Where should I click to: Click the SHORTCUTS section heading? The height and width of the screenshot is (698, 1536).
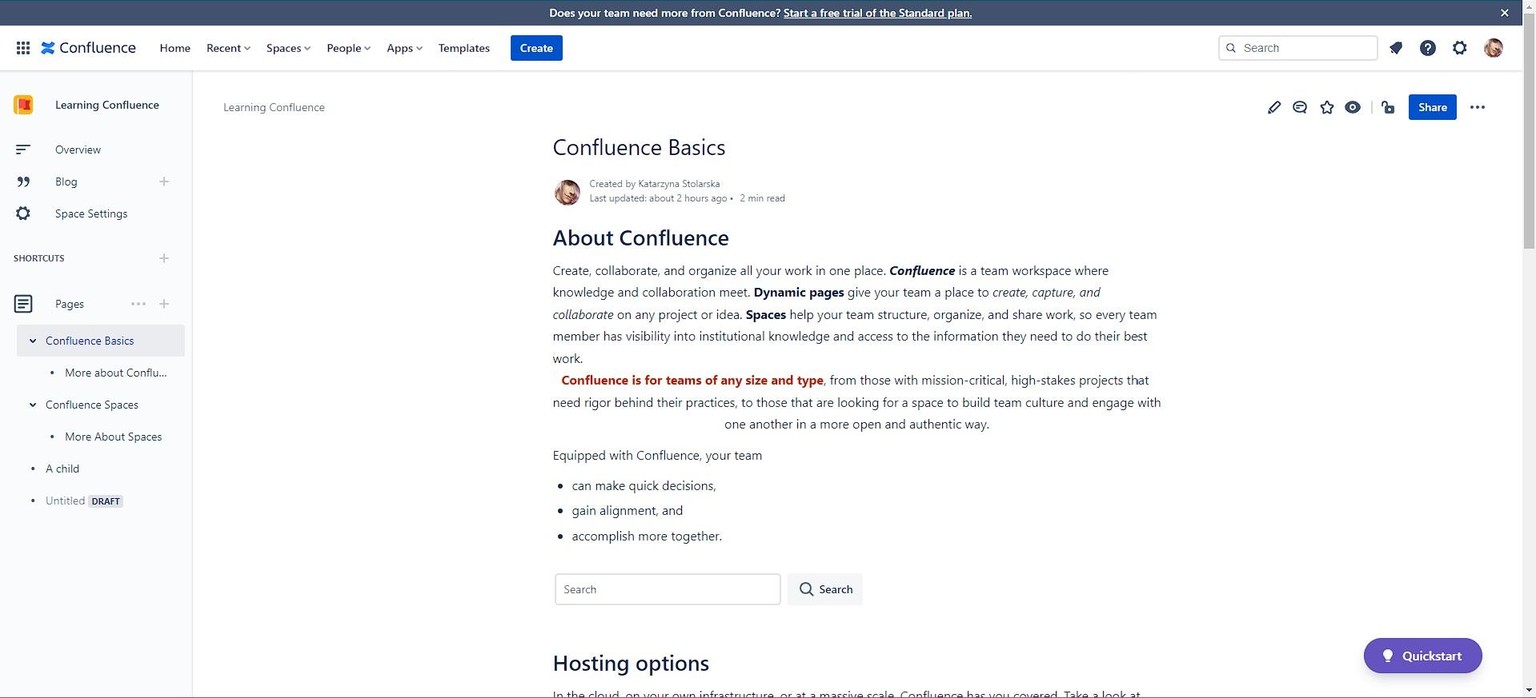point(39,258)
